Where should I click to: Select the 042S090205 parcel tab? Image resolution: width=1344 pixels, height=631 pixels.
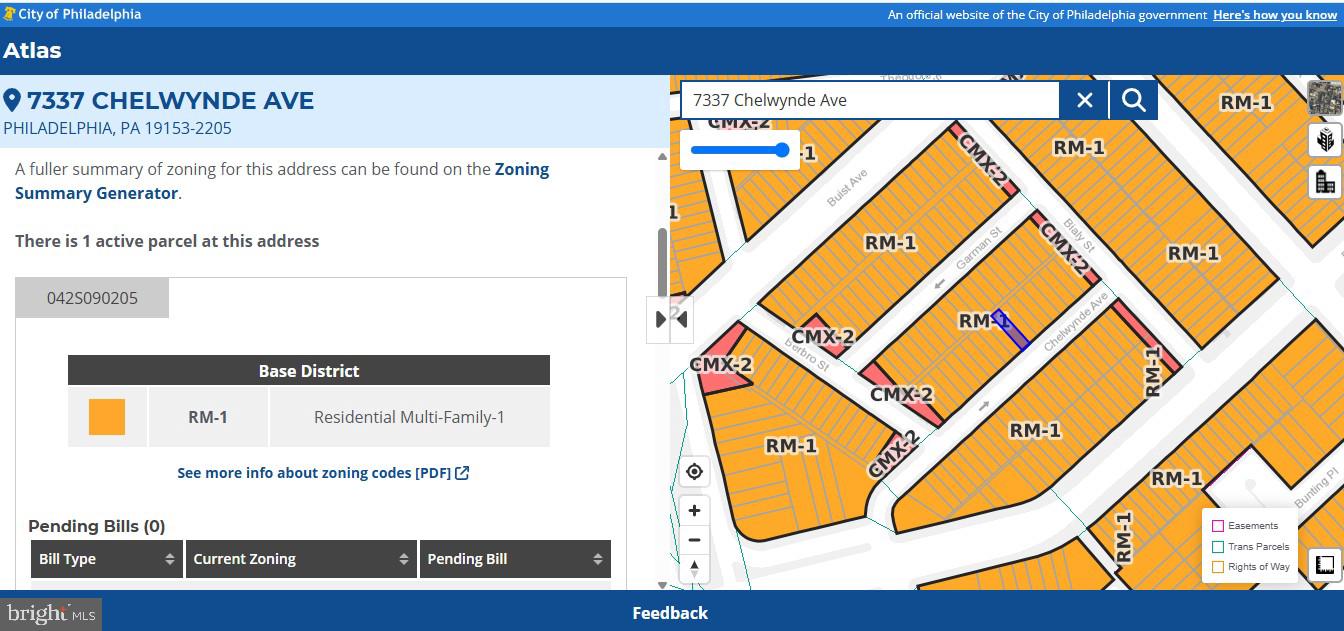[x=92, y=297]
